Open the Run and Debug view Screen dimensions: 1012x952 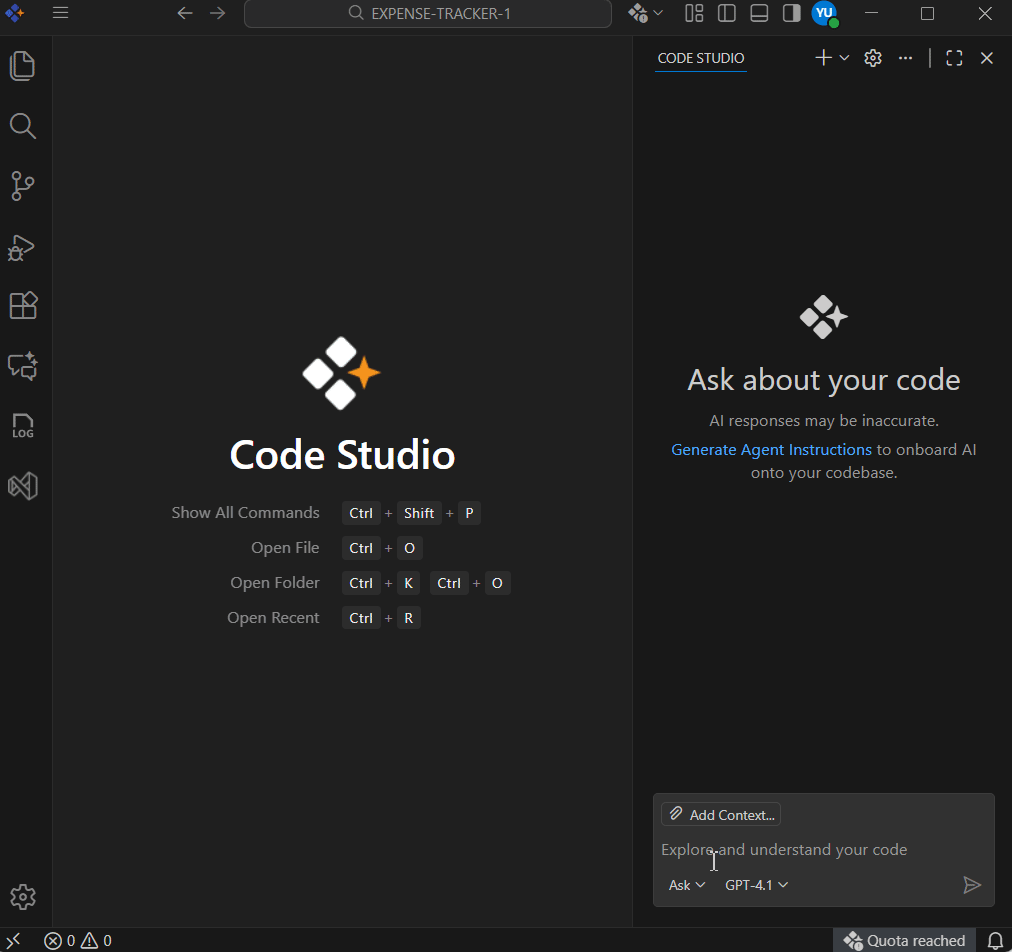coord(22,246)
